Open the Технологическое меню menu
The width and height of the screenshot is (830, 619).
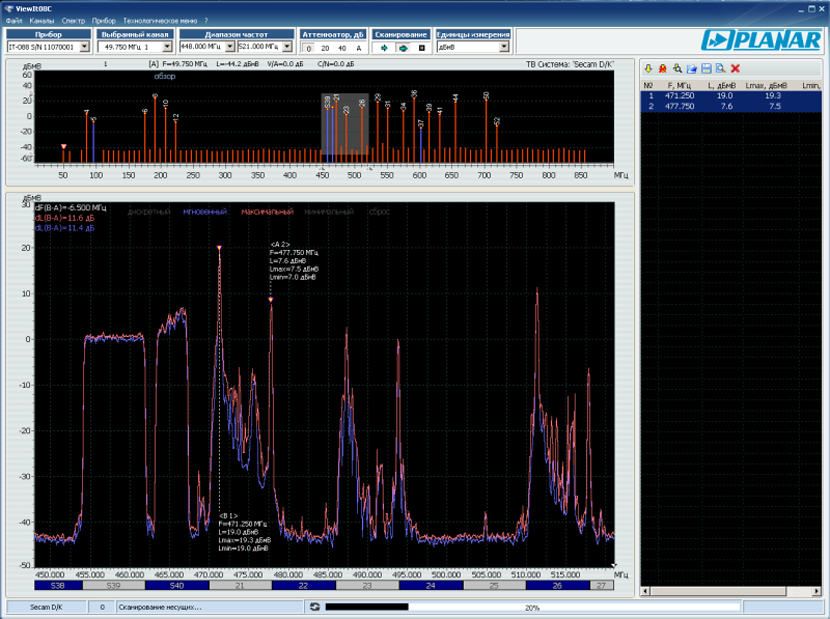[x=160, y=20]
